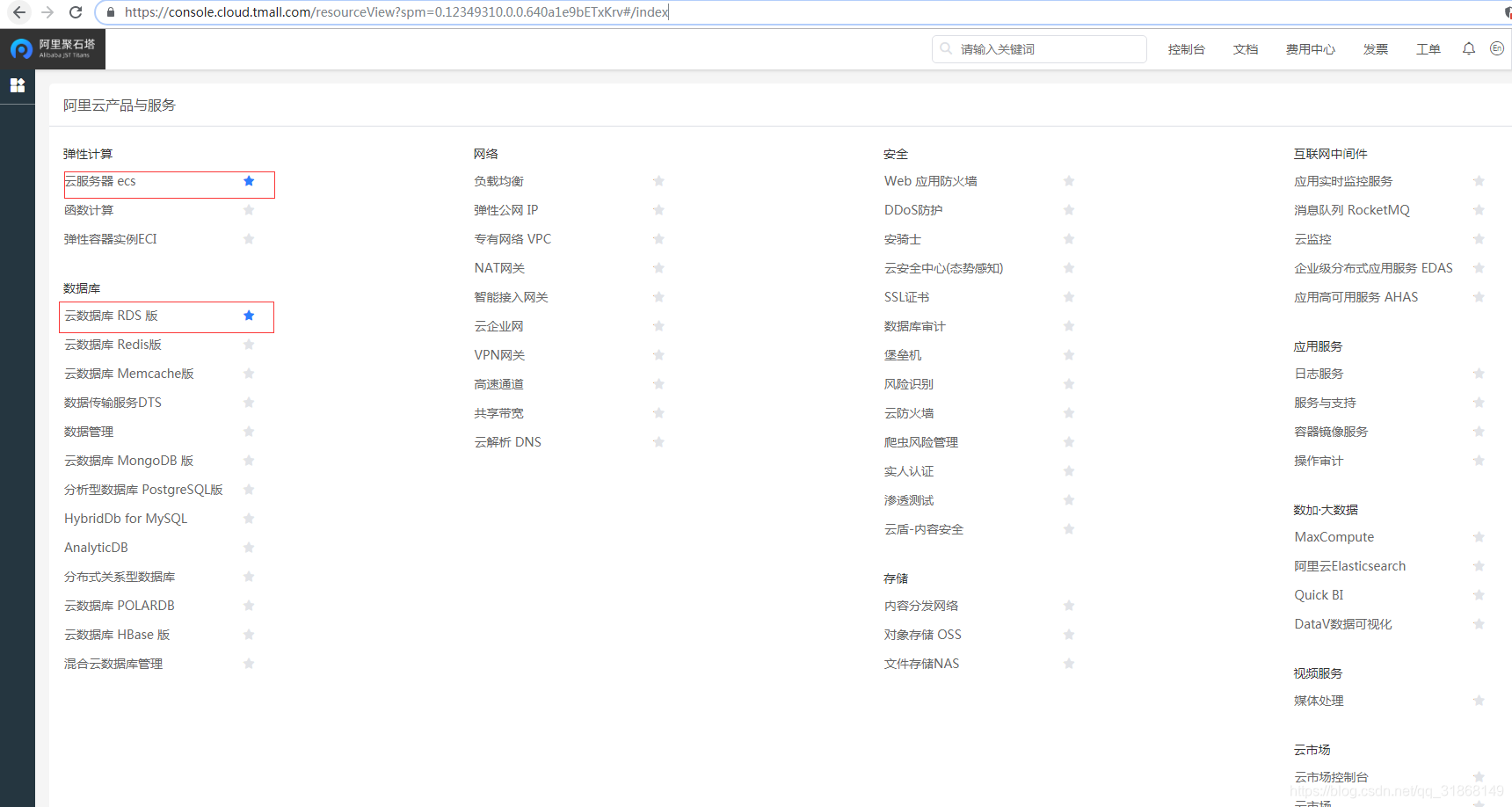Open DataV数据可视化
Viewport: 1512px width, 807px height.
tap(1343, 624)
